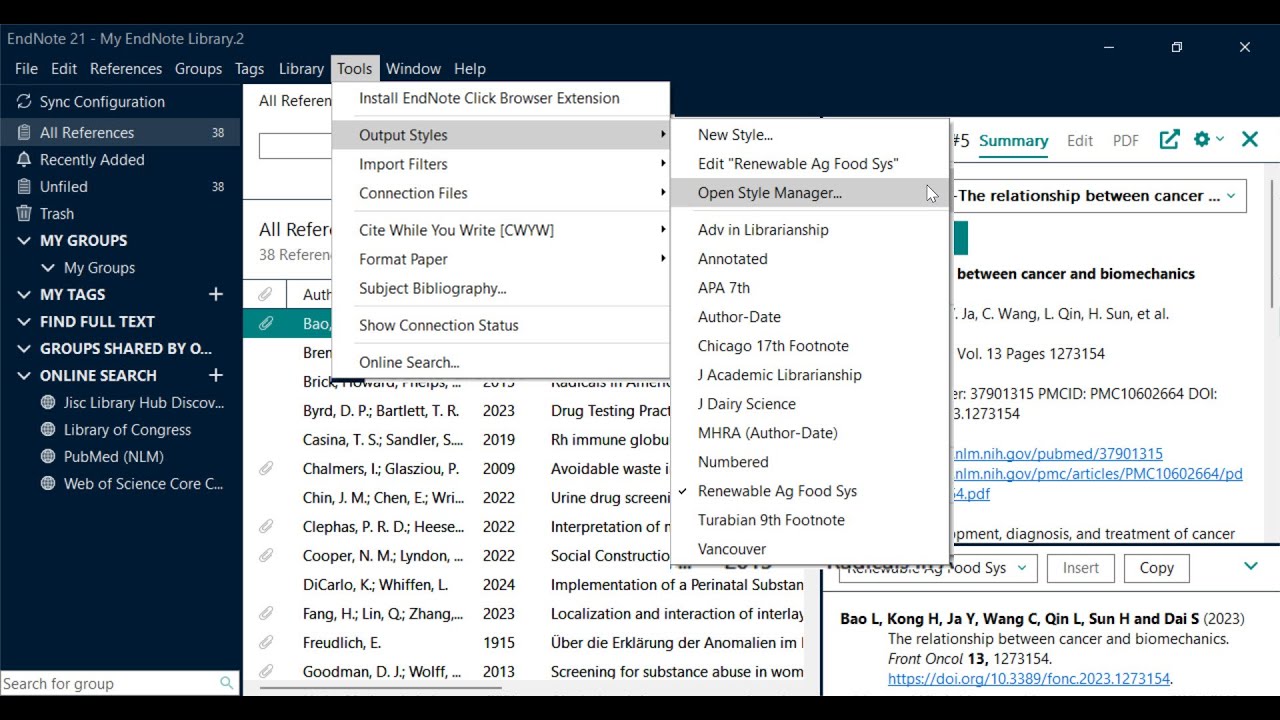Click the PubMed (NLM) globe icon

coord(47,457)
